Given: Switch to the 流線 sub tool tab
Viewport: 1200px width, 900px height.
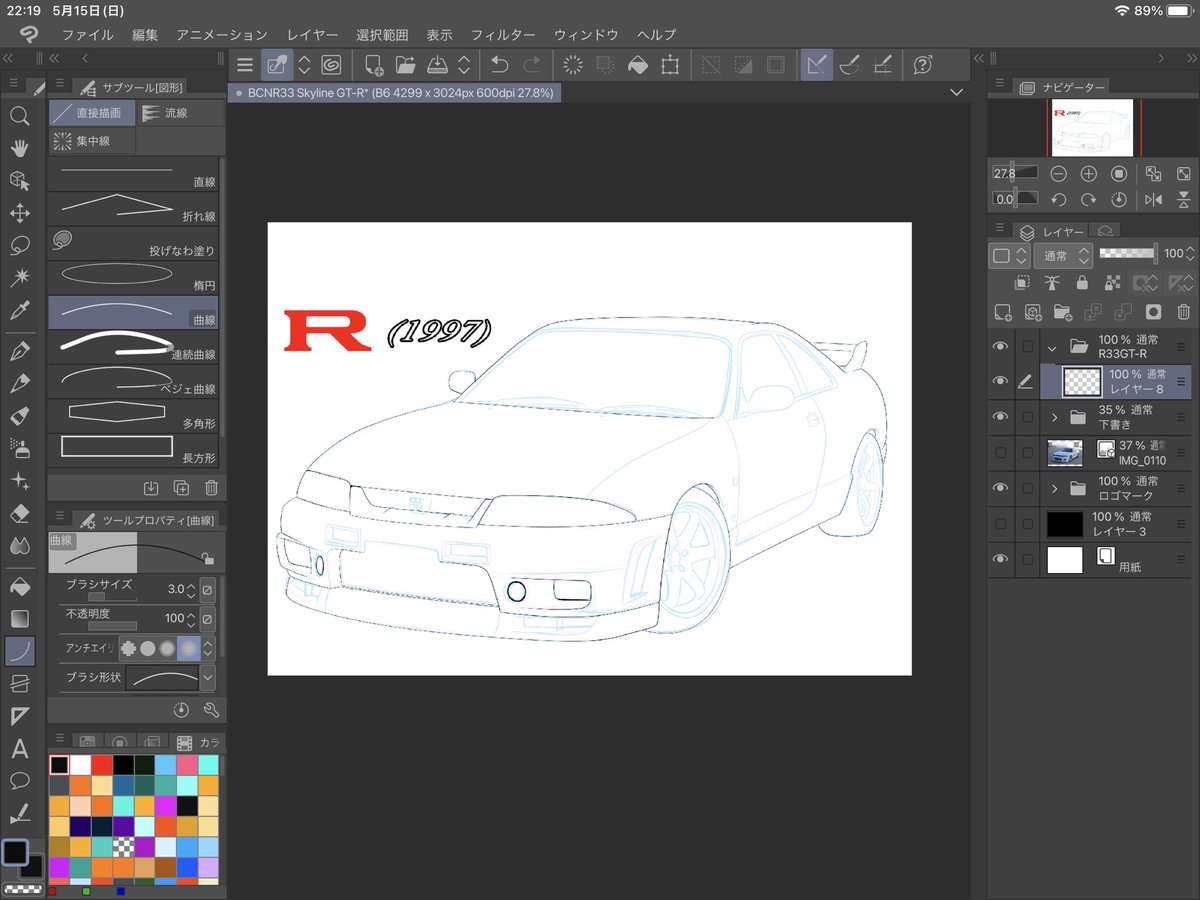Looking at the screenshot, I should click(x=180, y=113).
